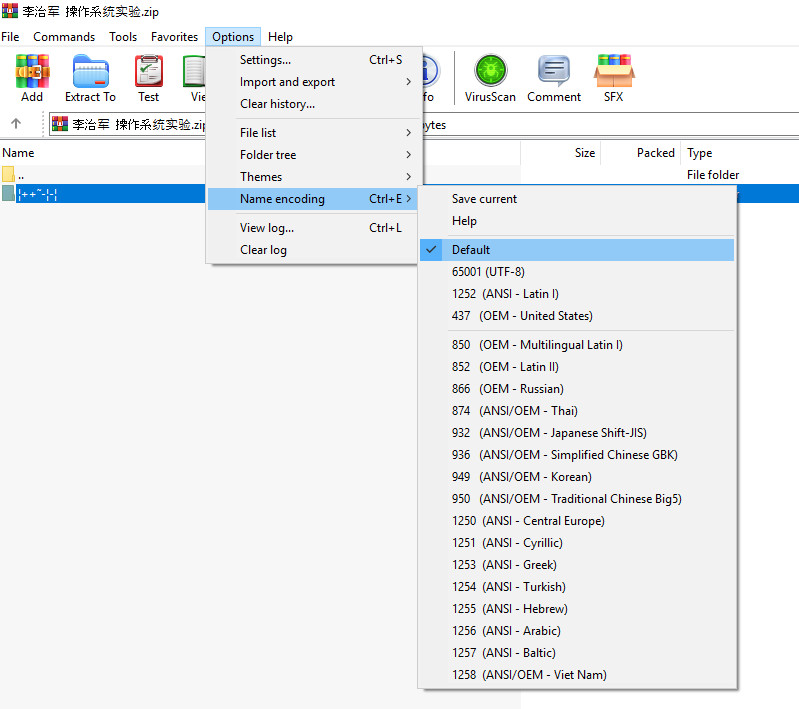Open the Commands menu
Image resolution: width=799 pixels, height=709 pixels.
point(64,37)
